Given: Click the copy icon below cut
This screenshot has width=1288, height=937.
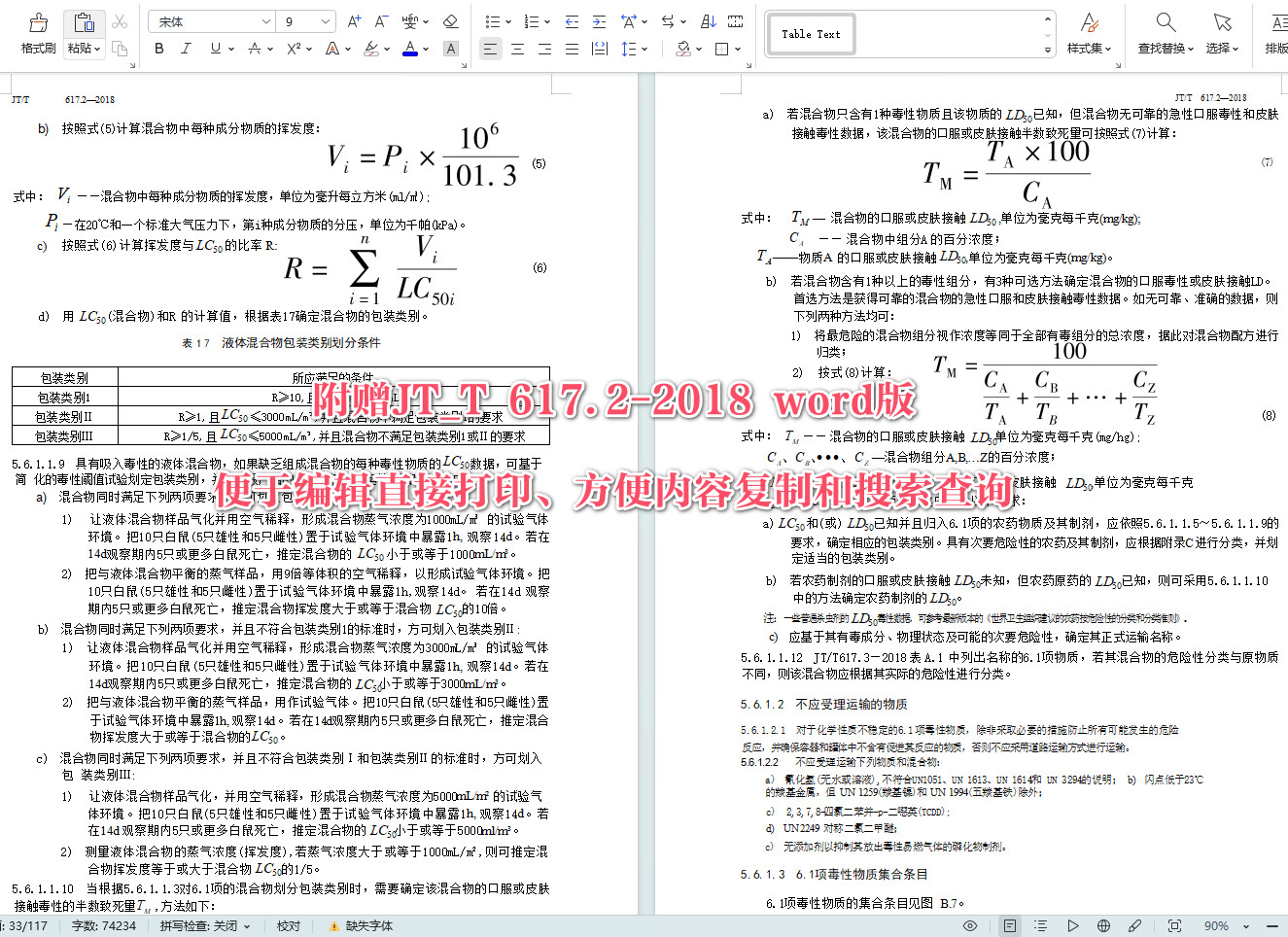Looking at the screenshot, I should pos(122,49).
